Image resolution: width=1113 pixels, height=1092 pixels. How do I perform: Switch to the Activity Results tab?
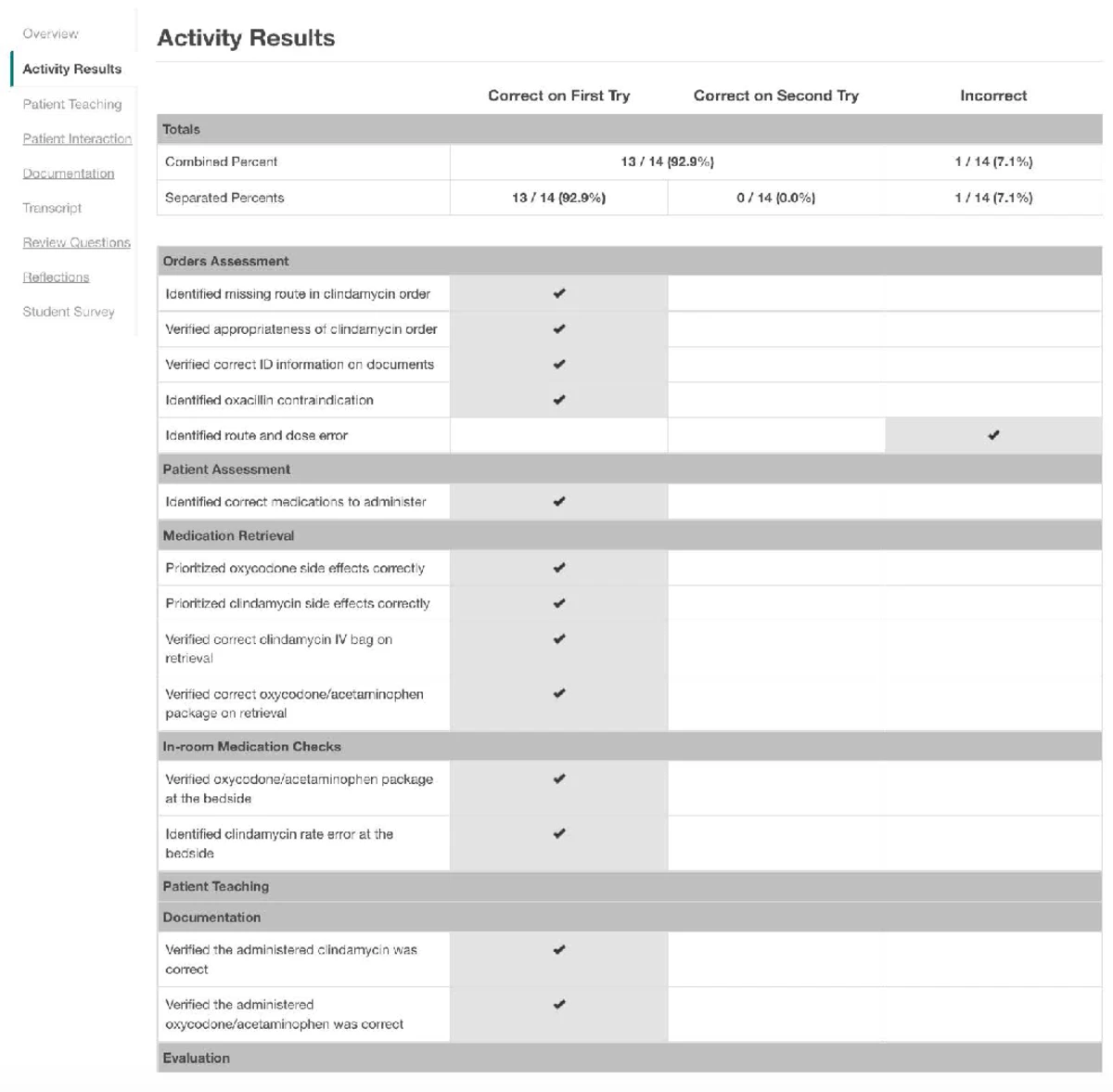70,69
